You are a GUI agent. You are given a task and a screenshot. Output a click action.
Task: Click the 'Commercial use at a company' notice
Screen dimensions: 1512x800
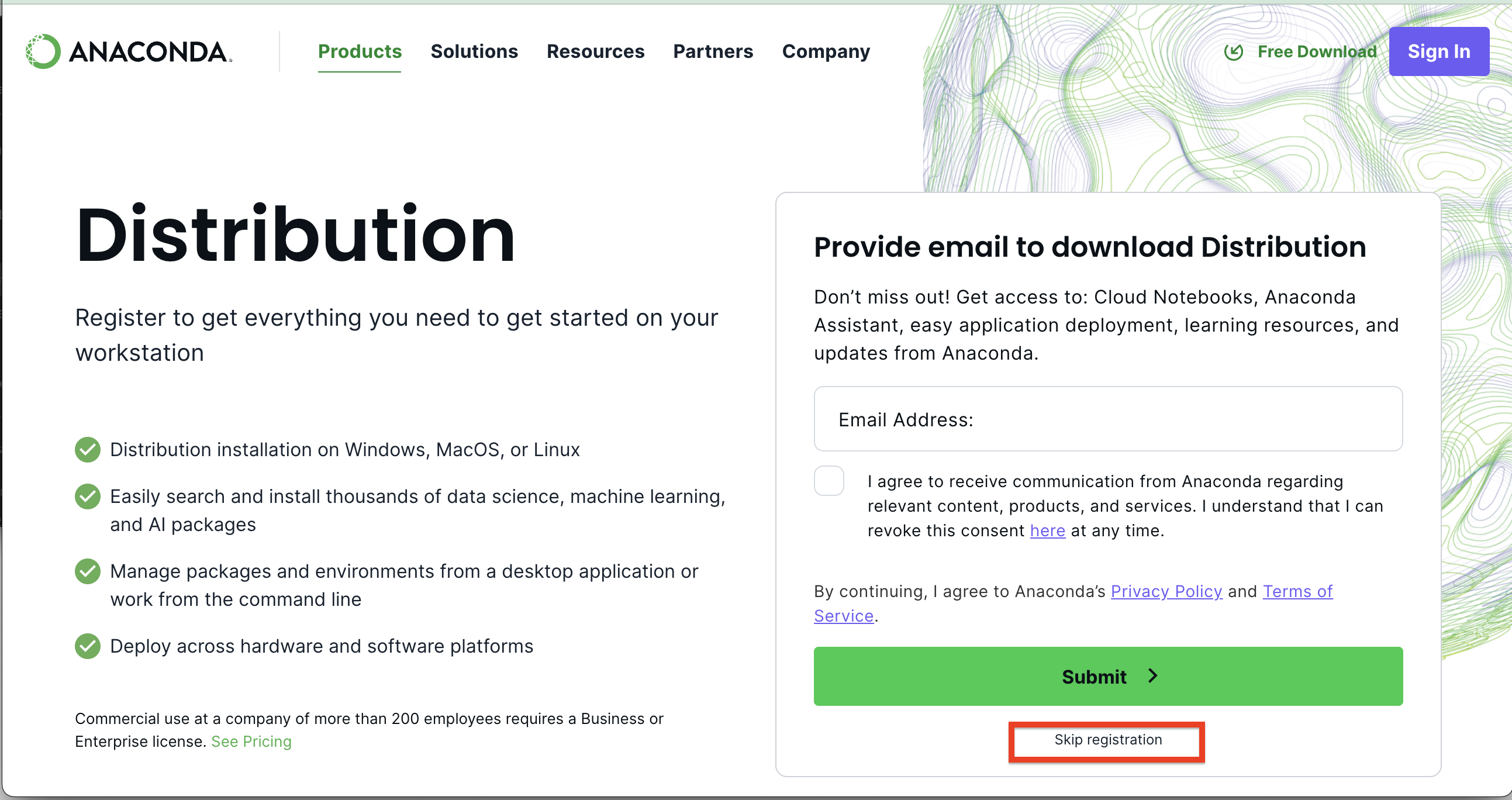pyautogui.click(x=369, y=730)
